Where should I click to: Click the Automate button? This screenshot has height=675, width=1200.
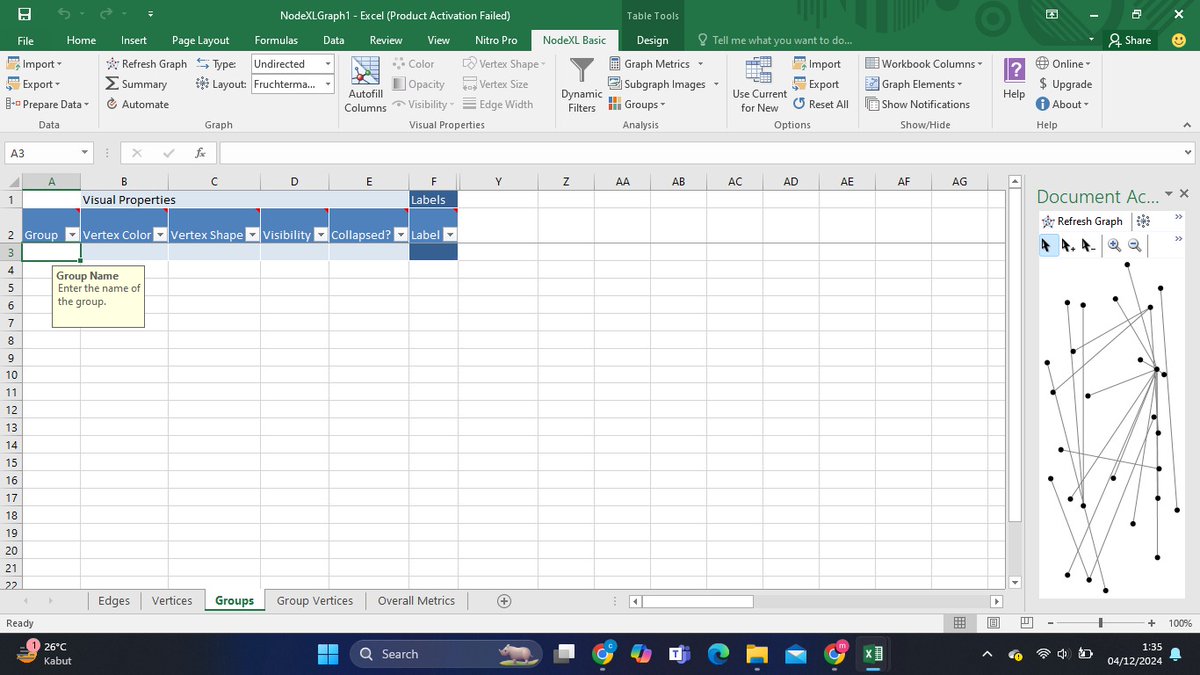[x=137, y=104]
